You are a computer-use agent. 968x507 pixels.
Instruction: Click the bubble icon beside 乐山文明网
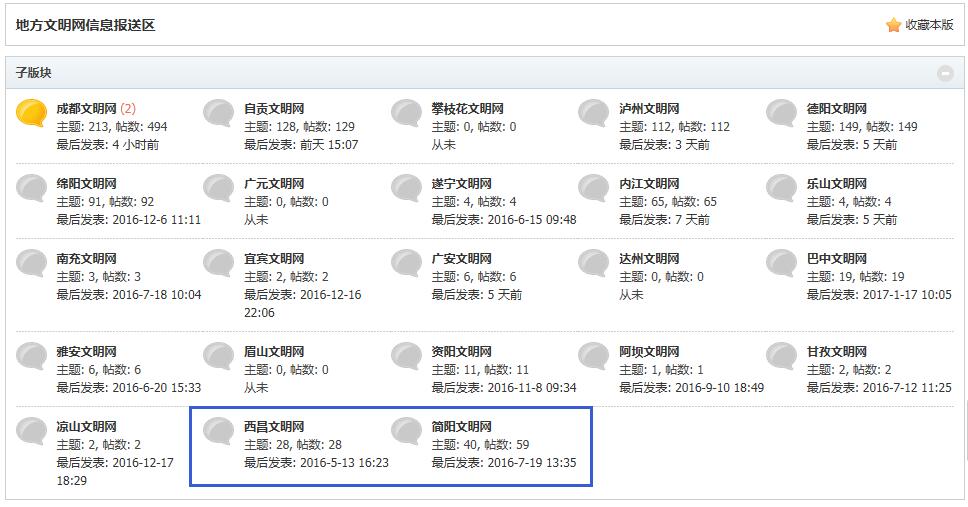coord(782,188)
